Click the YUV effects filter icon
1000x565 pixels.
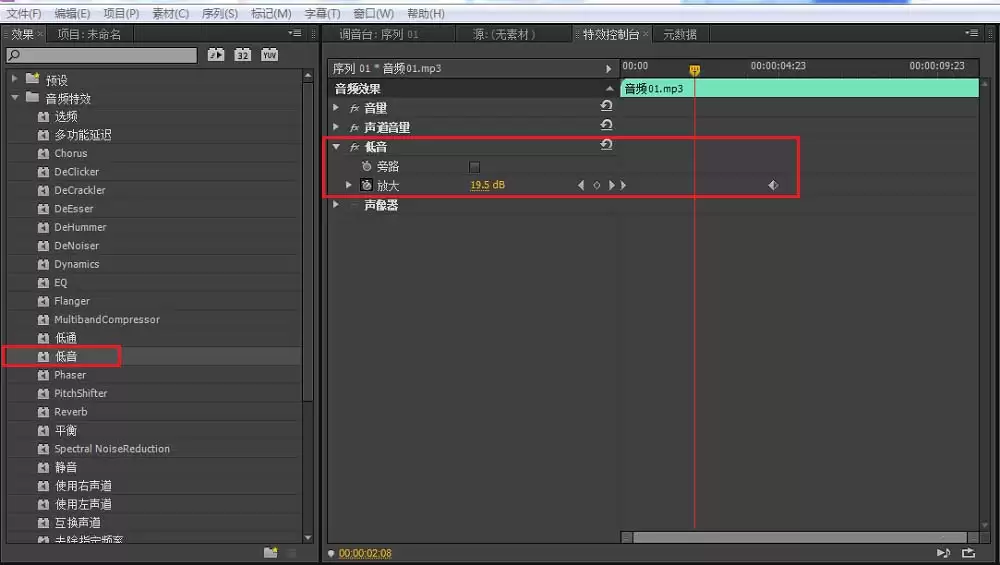click(x=269, y=55)
